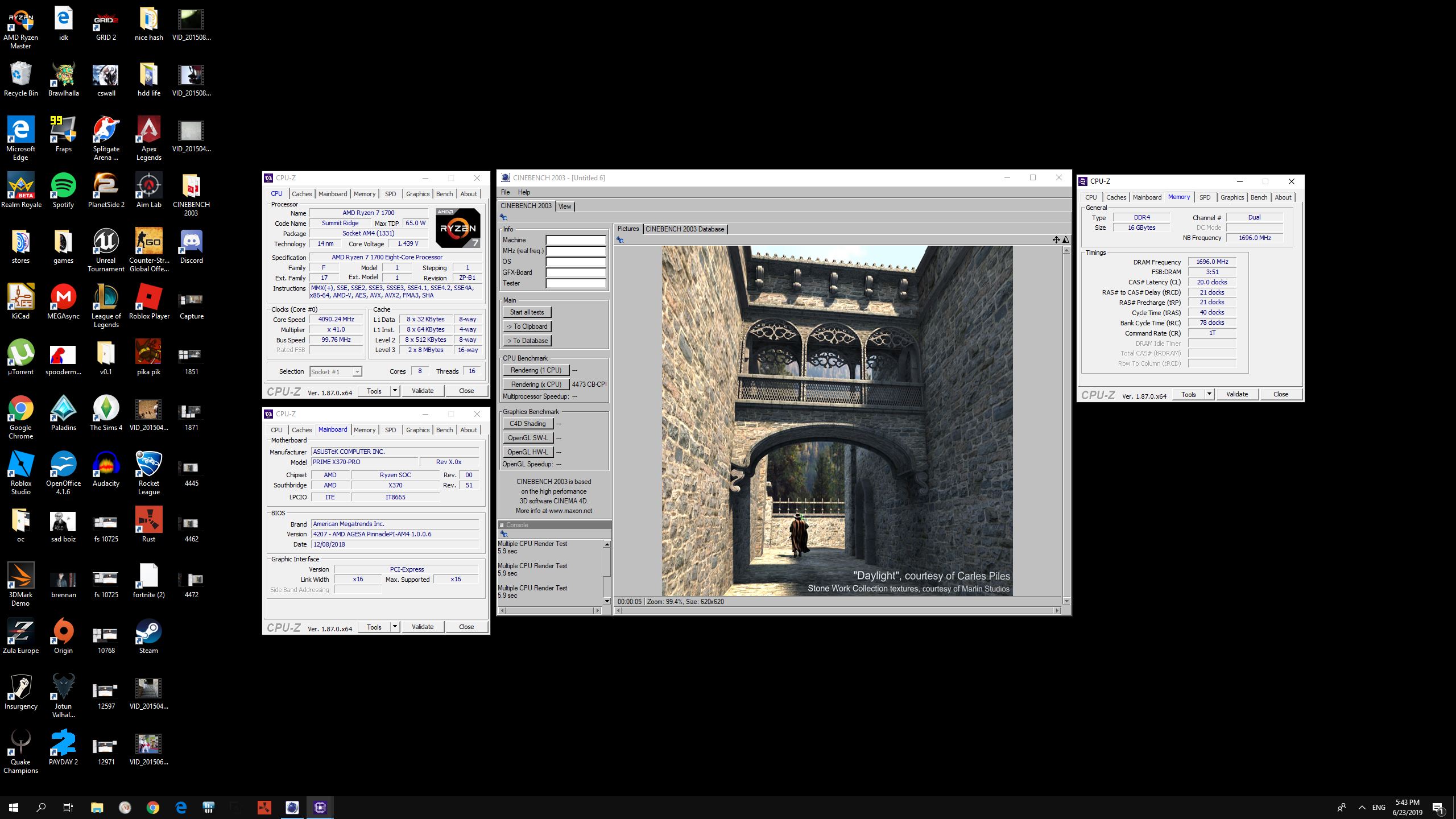Click the Cinebench image panel move icon
Screen dimensions: 1456x819
click(1056, 239)
